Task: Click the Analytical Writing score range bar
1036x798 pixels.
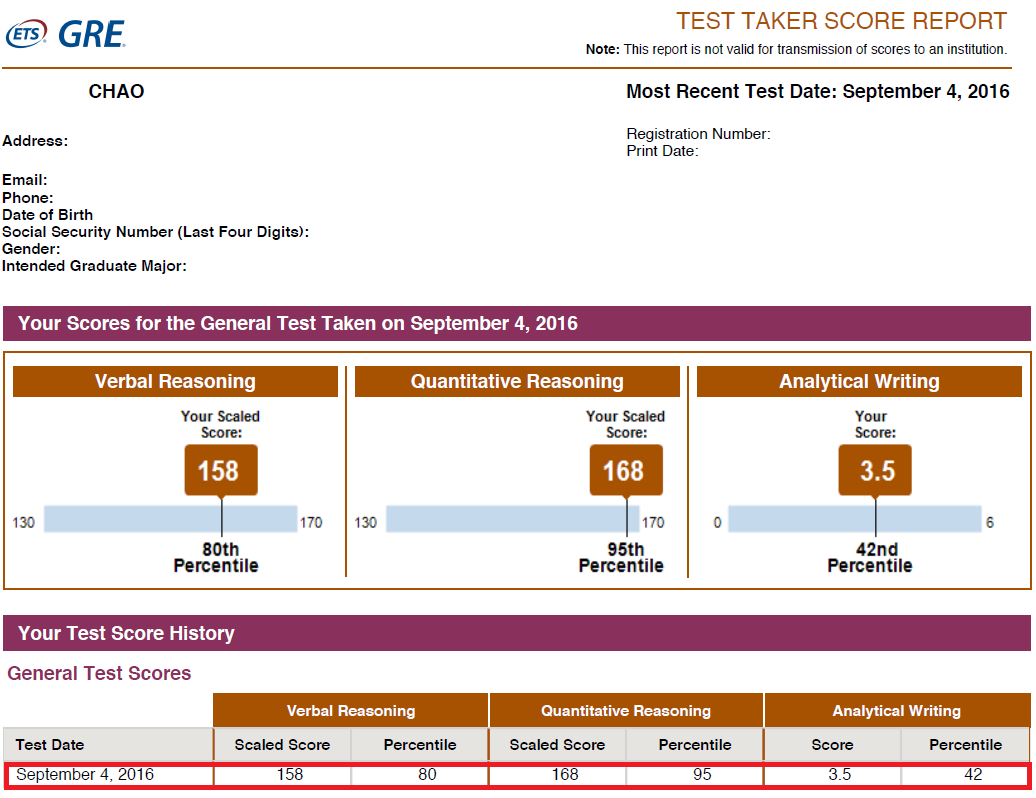Action: click(855, 519)
